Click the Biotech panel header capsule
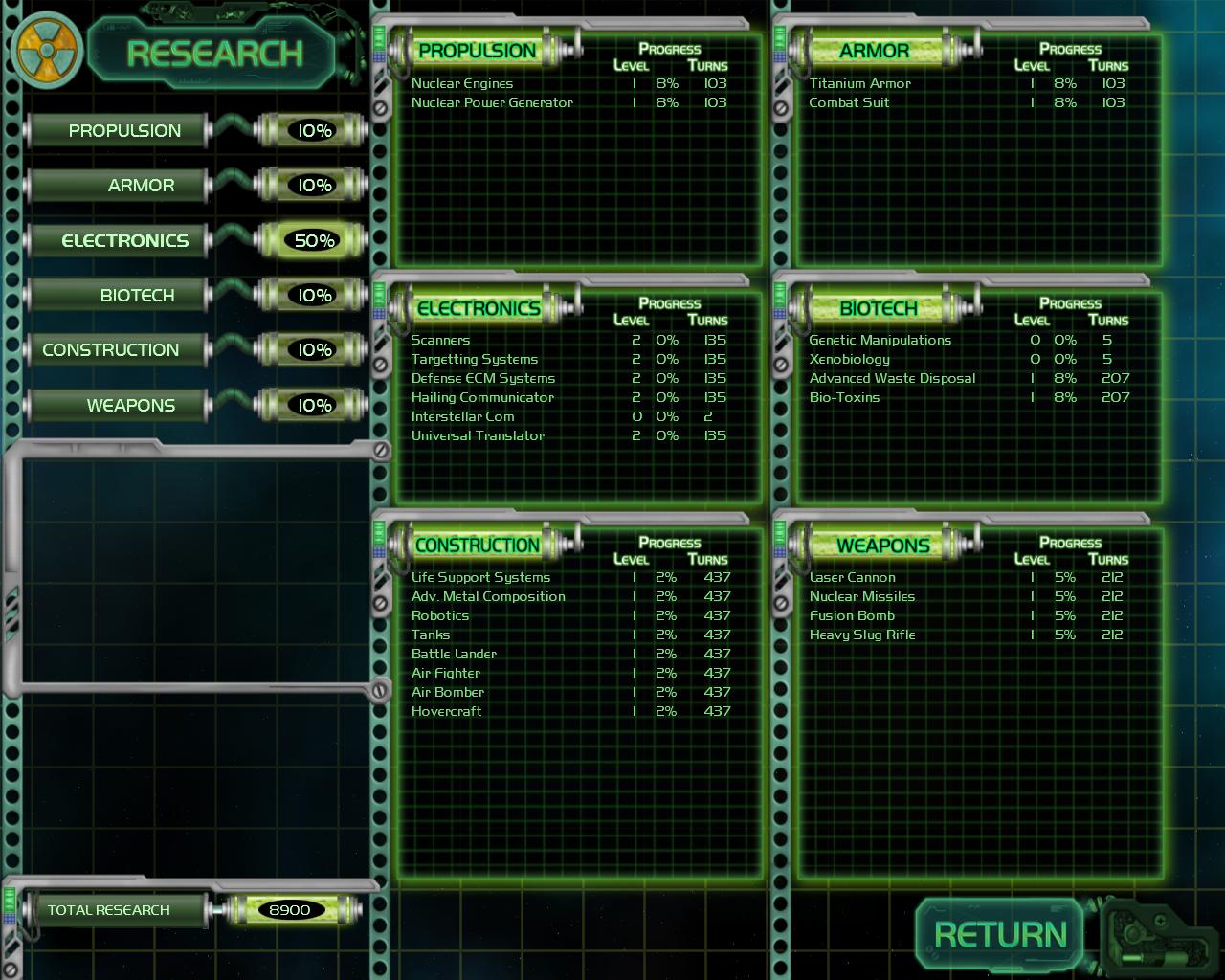 879,308
